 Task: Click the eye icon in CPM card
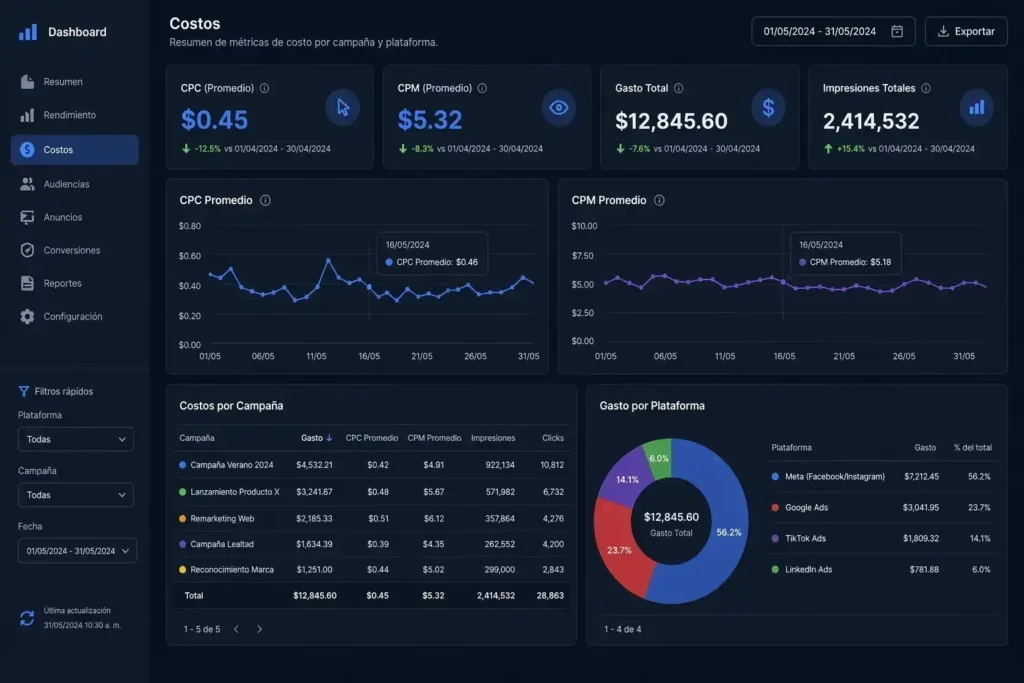tap(559, 108)
